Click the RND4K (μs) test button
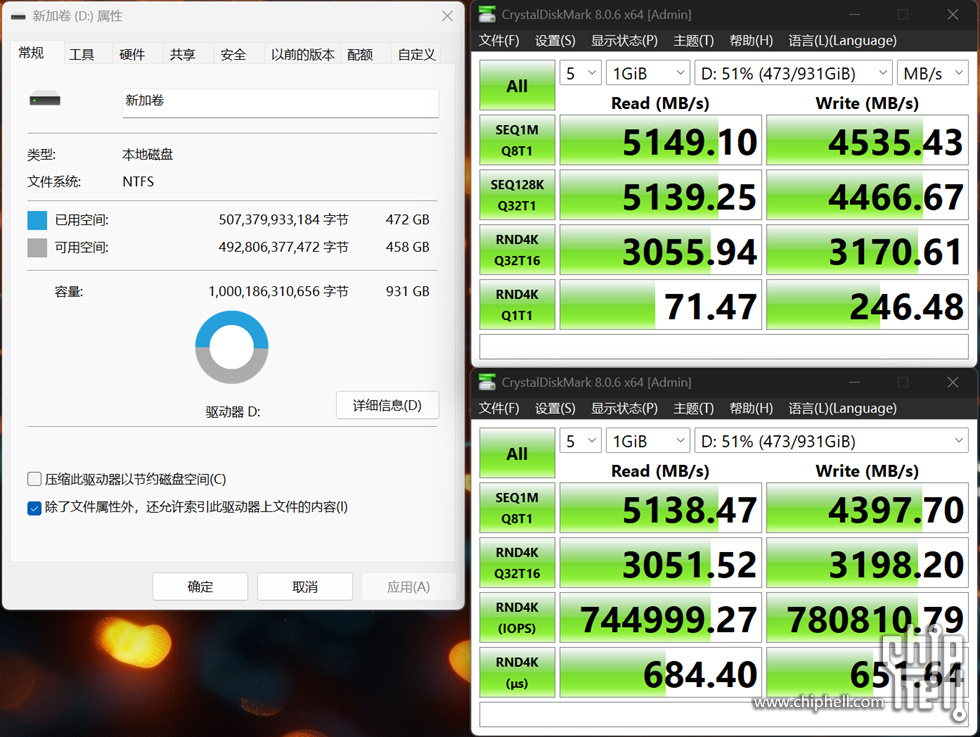Image resolution: width=980 pixels, height=737 pixels. click(517, 672)
